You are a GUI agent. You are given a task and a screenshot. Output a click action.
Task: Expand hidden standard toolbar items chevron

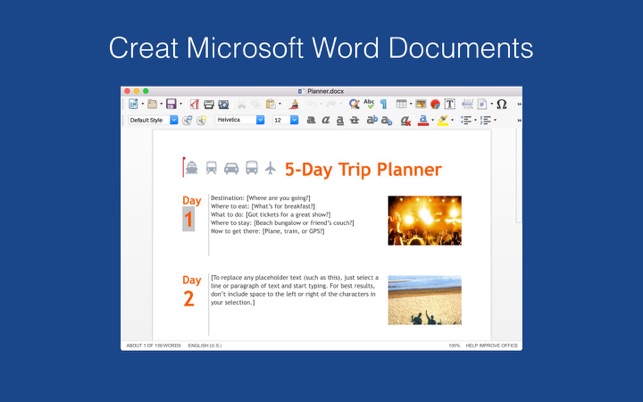519,104
